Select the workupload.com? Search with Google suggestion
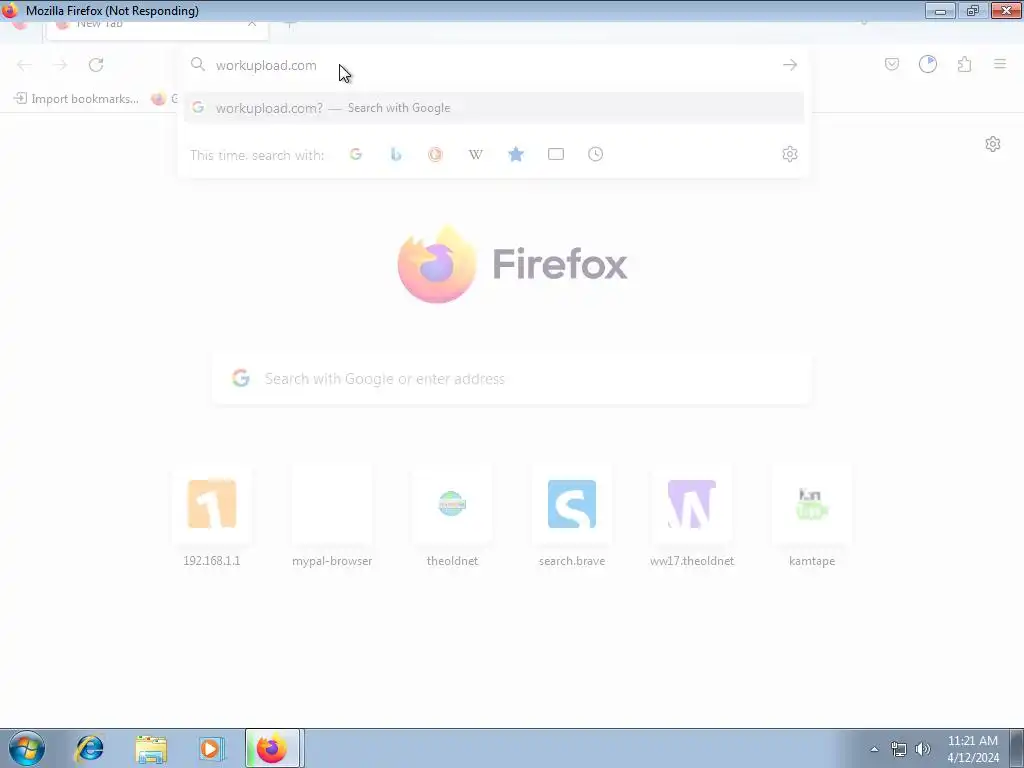Screen dimensions: 1024x768 494,108
